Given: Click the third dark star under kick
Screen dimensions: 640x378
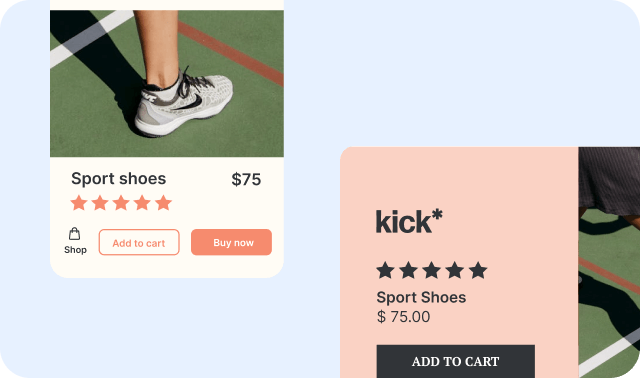Looking at the screenshot, I should (431, 271).
